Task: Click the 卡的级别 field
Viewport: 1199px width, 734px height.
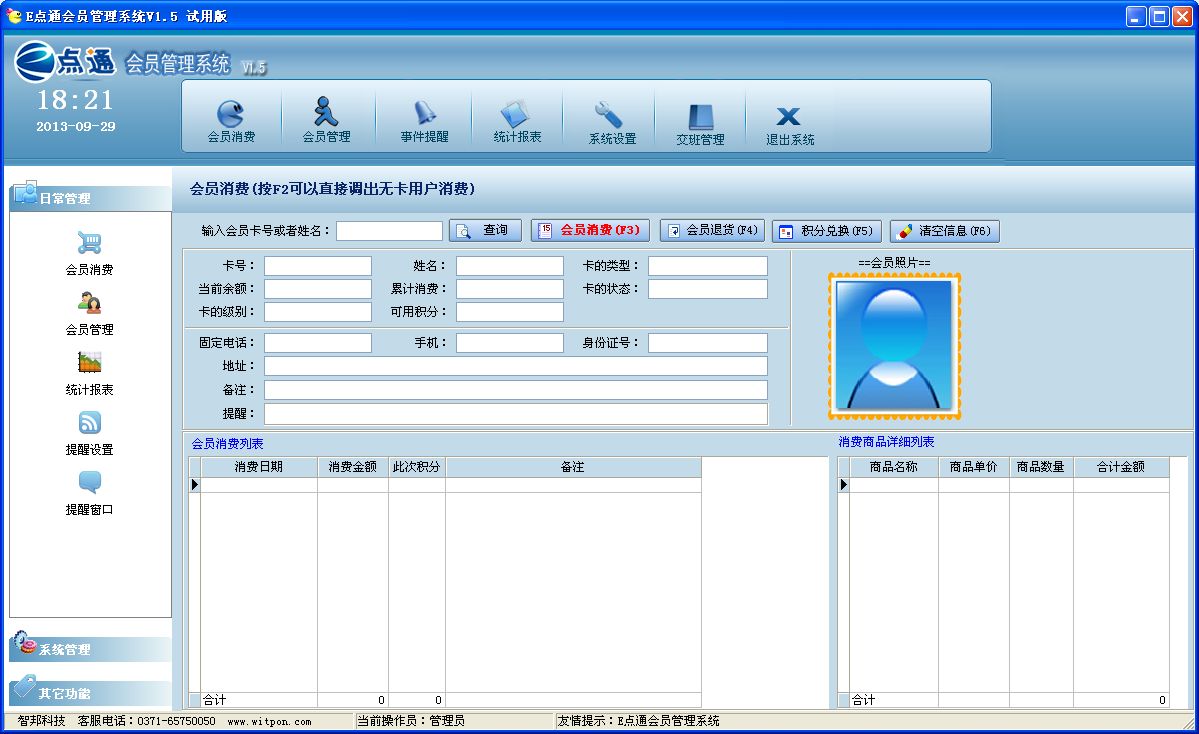Action: coord(318,312)
